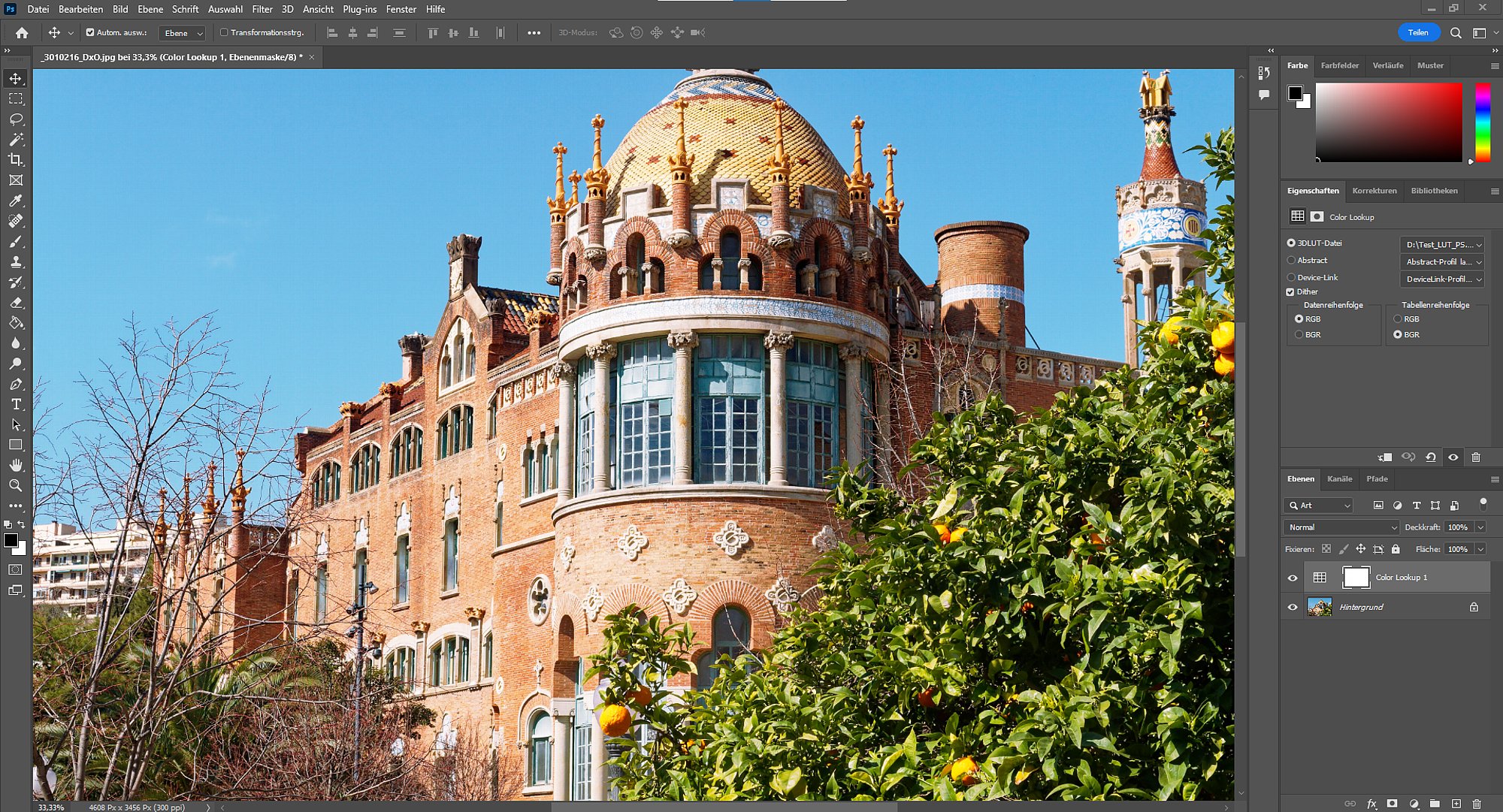Open the Abstract-Profil dropdown
The width and height of the screenshot is (1503, 812).
(x=1442, y=261)
